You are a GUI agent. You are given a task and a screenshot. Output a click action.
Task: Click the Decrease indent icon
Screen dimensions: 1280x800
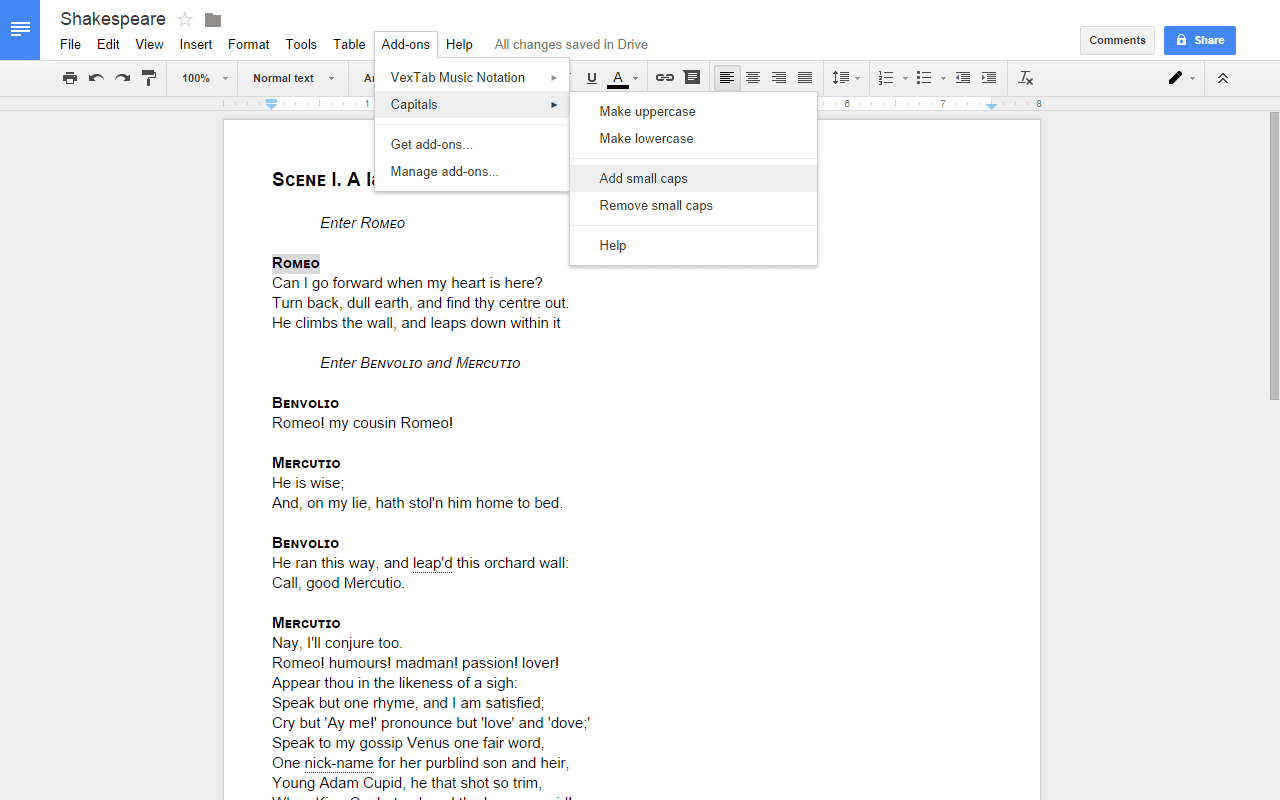tap(963, 78)
